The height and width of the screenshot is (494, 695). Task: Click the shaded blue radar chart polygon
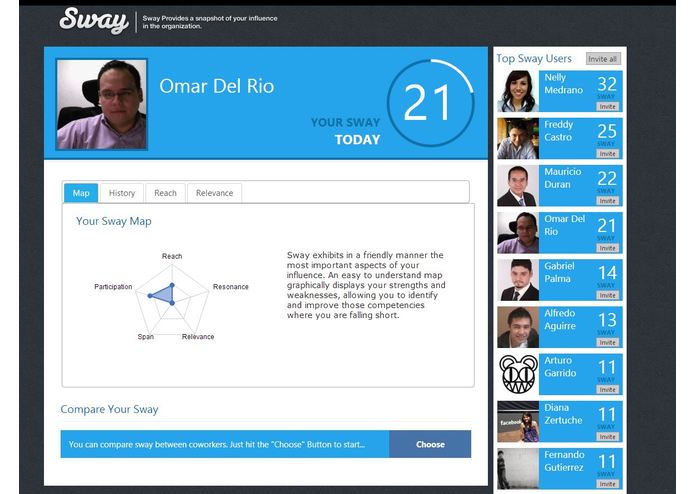[x=166, y=294]
